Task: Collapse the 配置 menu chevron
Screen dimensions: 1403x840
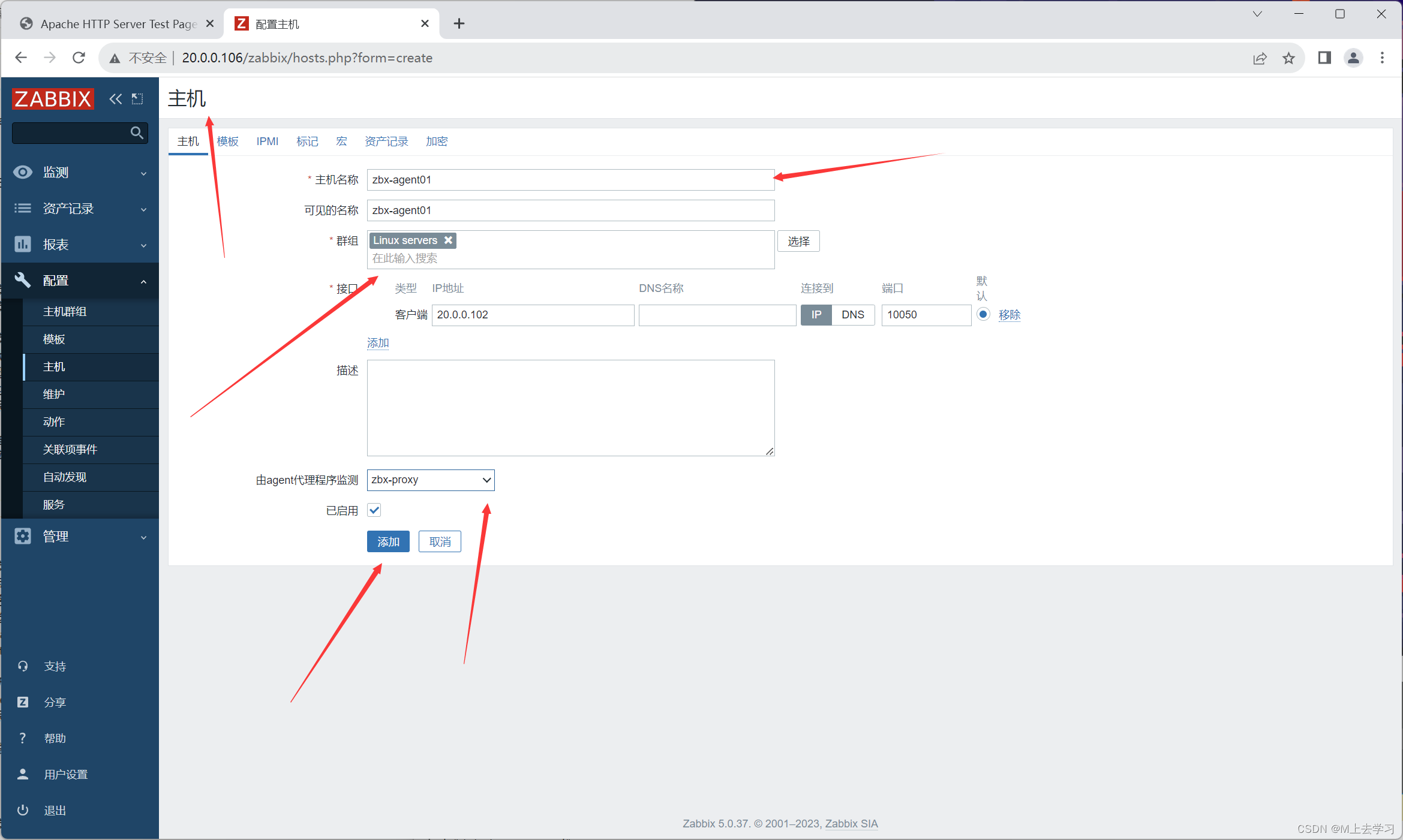Action: (143, 281)
